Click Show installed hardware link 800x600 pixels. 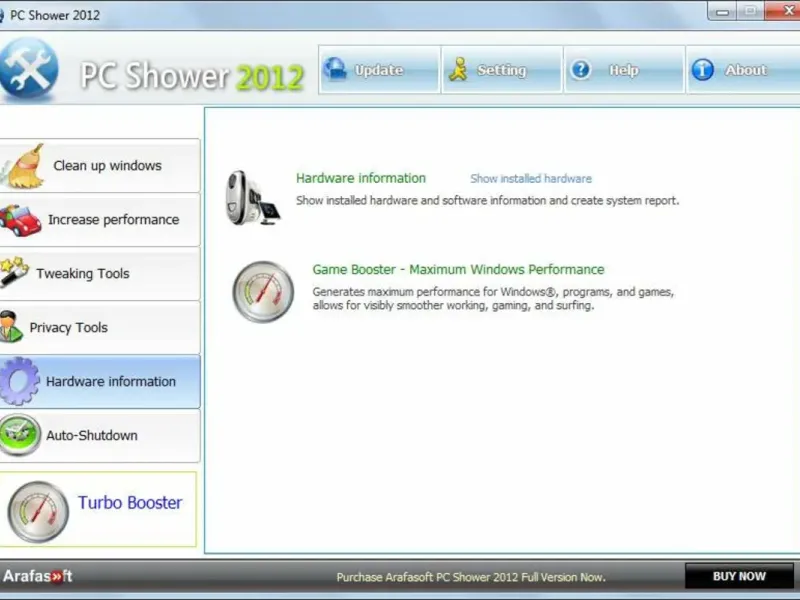click(531, 179)
